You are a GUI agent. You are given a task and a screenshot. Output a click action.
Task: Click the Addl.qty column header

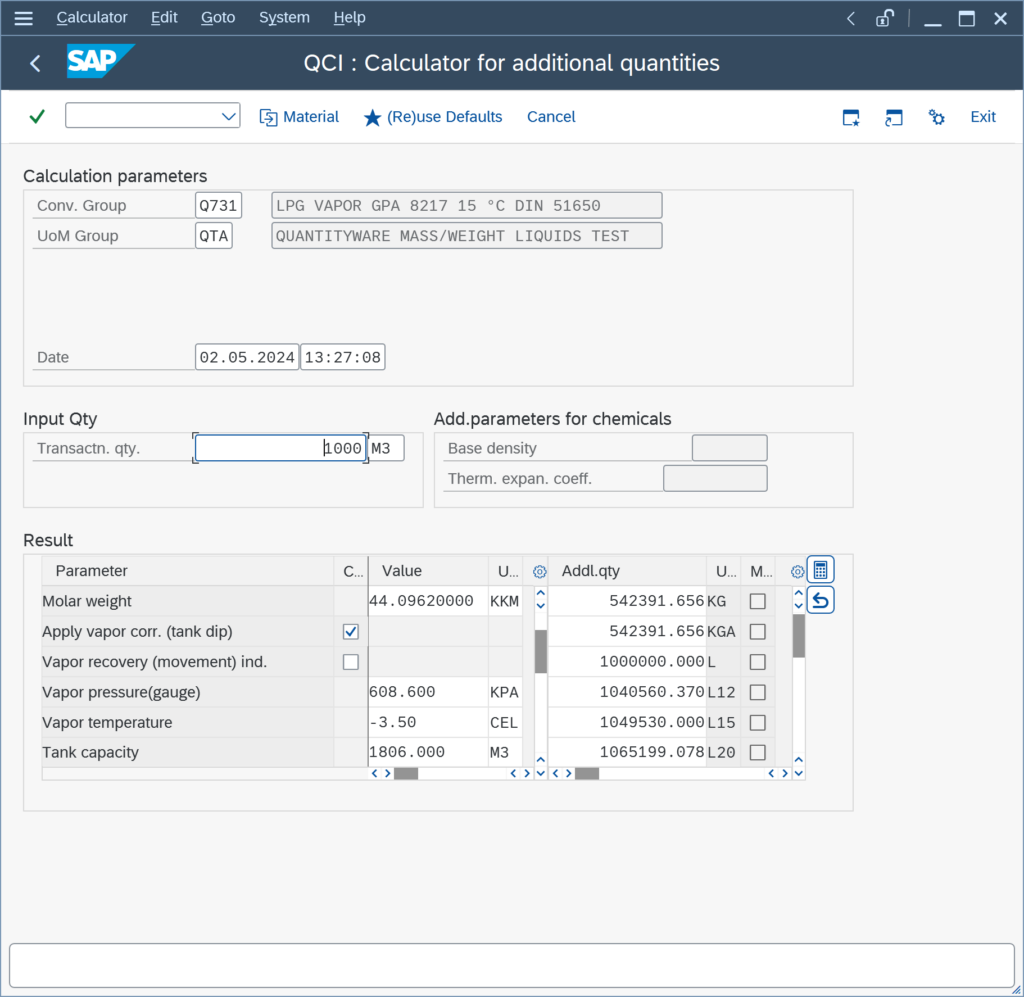click(x=628, y=571)
